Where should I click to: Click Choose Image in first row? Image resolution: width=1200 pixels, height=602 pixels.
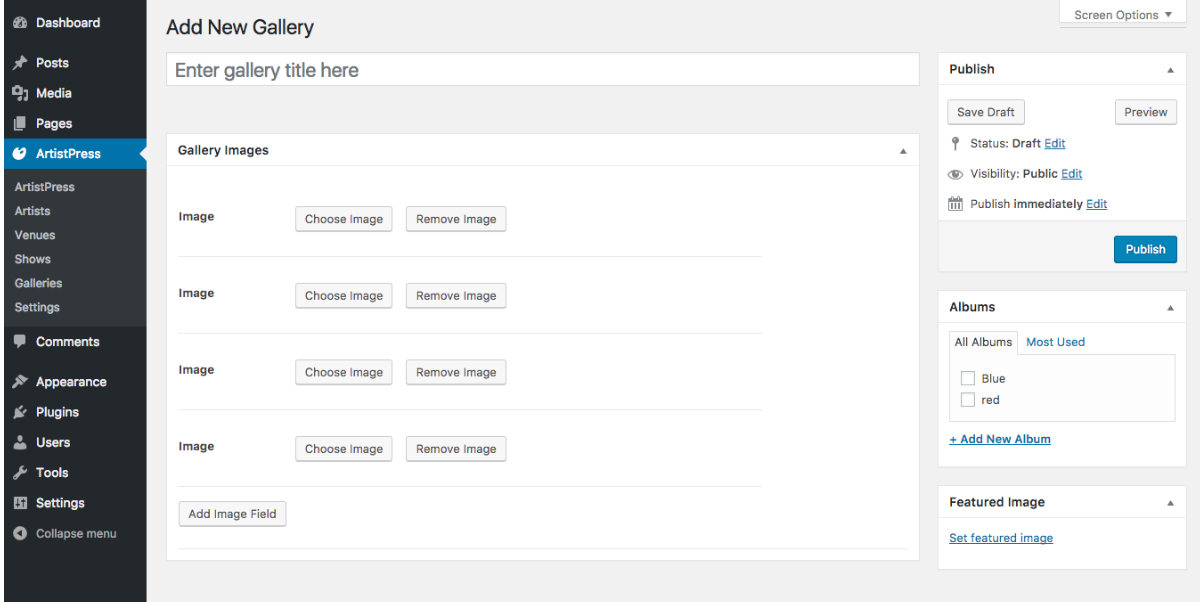coord(344,219)
